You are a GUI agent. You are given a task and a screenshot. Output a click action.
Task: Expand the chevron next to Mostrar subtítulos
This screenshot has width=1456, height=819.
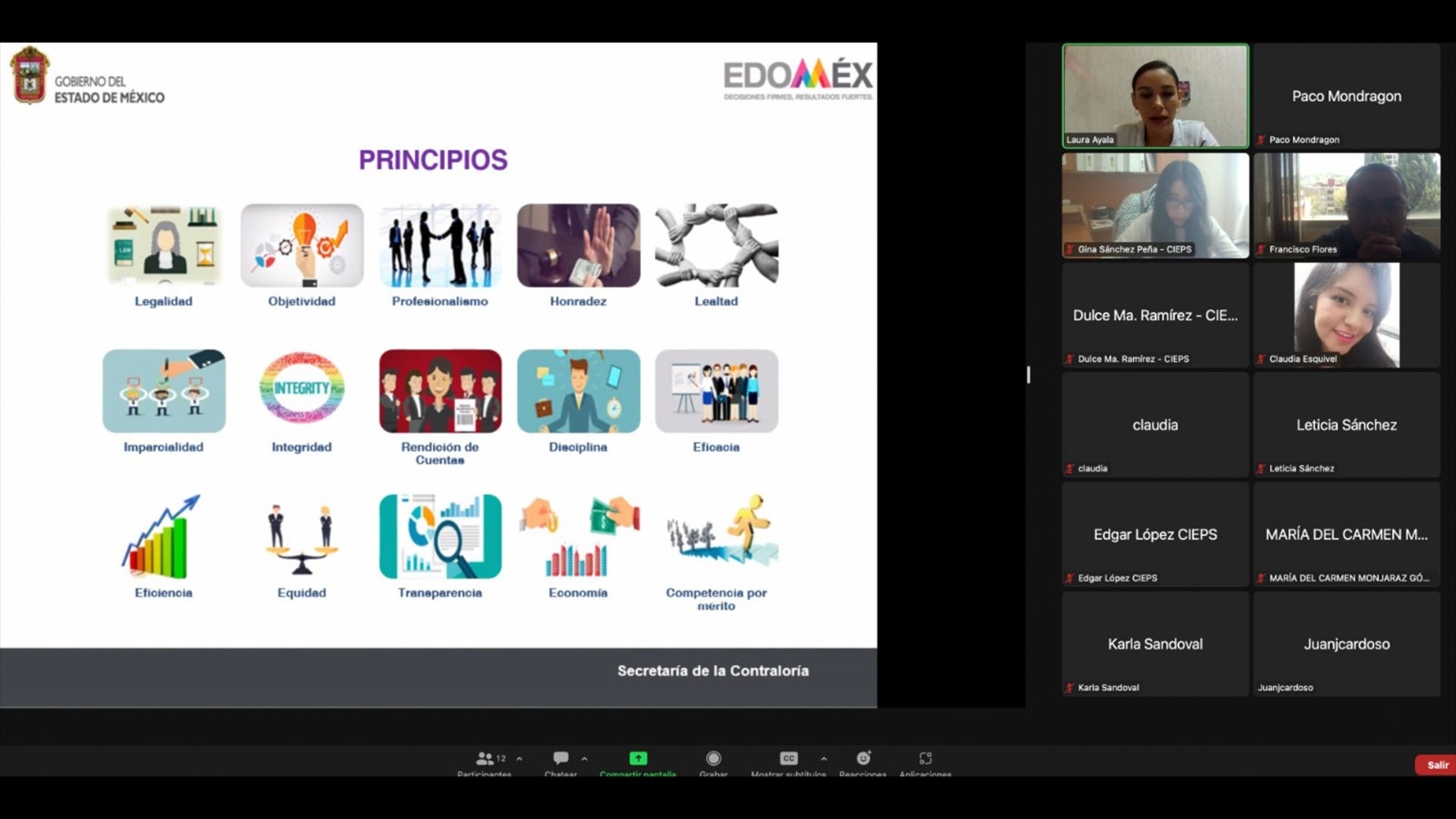pos(824,758)
